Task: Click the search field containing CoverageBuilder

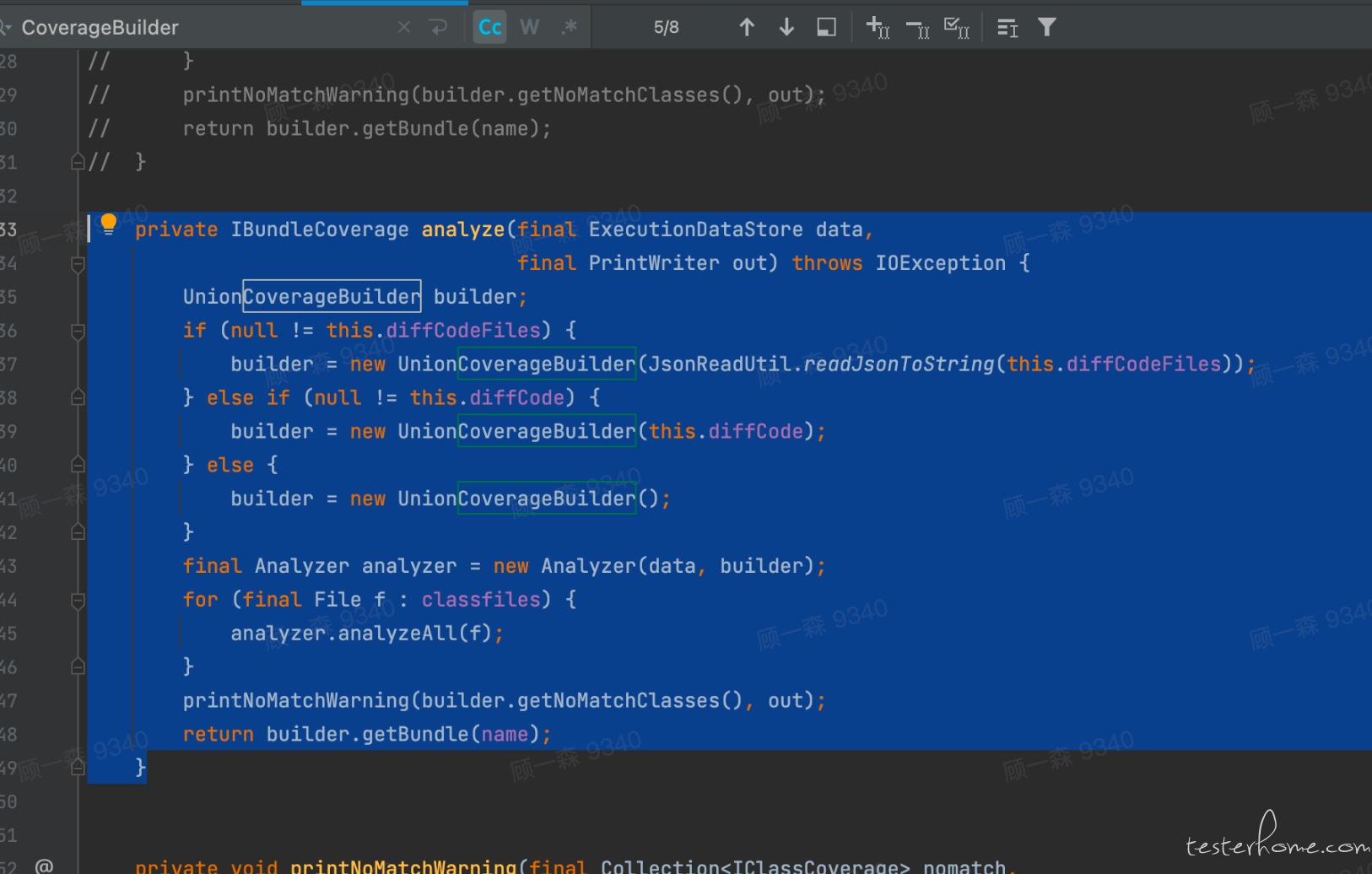Action: tap(203, 28)
